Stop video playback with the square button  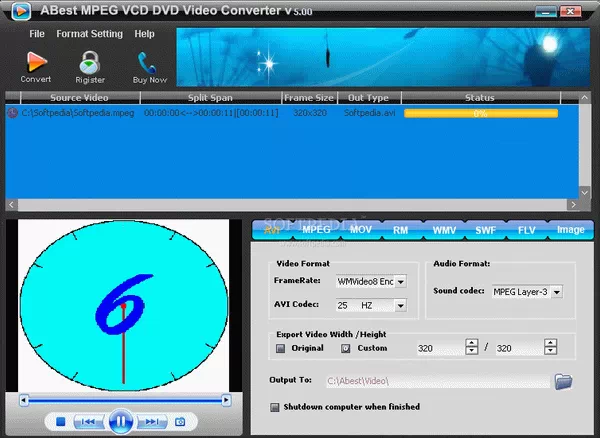coord(59,422)
